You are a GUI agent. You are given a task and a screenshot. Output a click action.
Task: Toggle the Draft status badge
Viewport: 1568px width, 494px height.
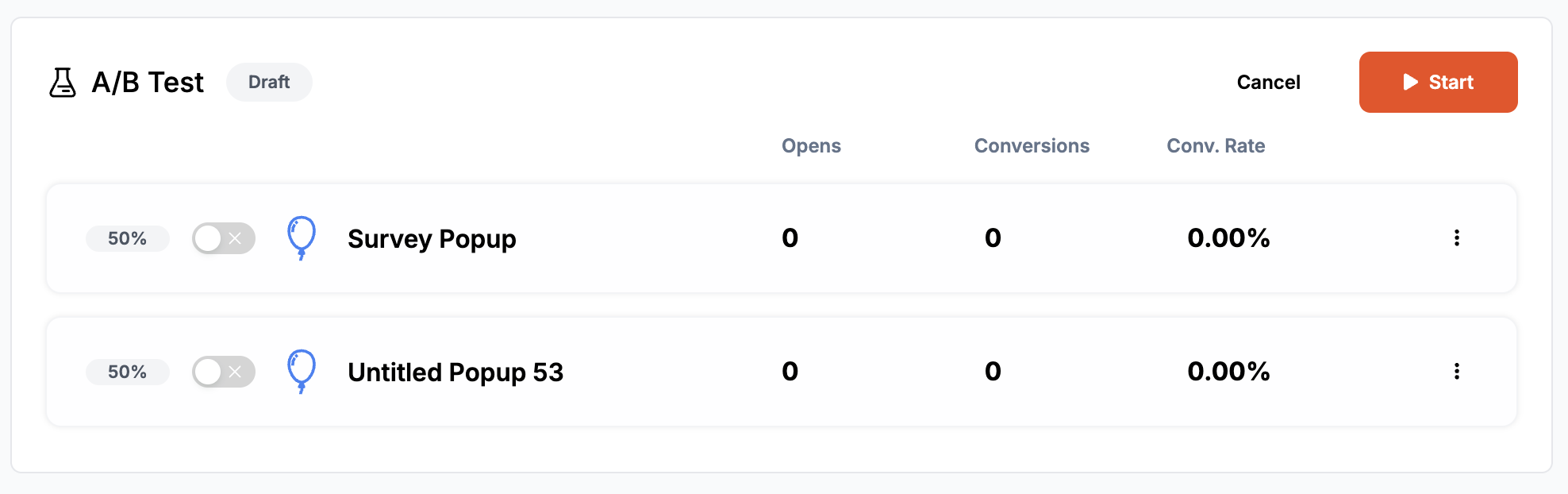pyautogui.click(x=269, y=82)
